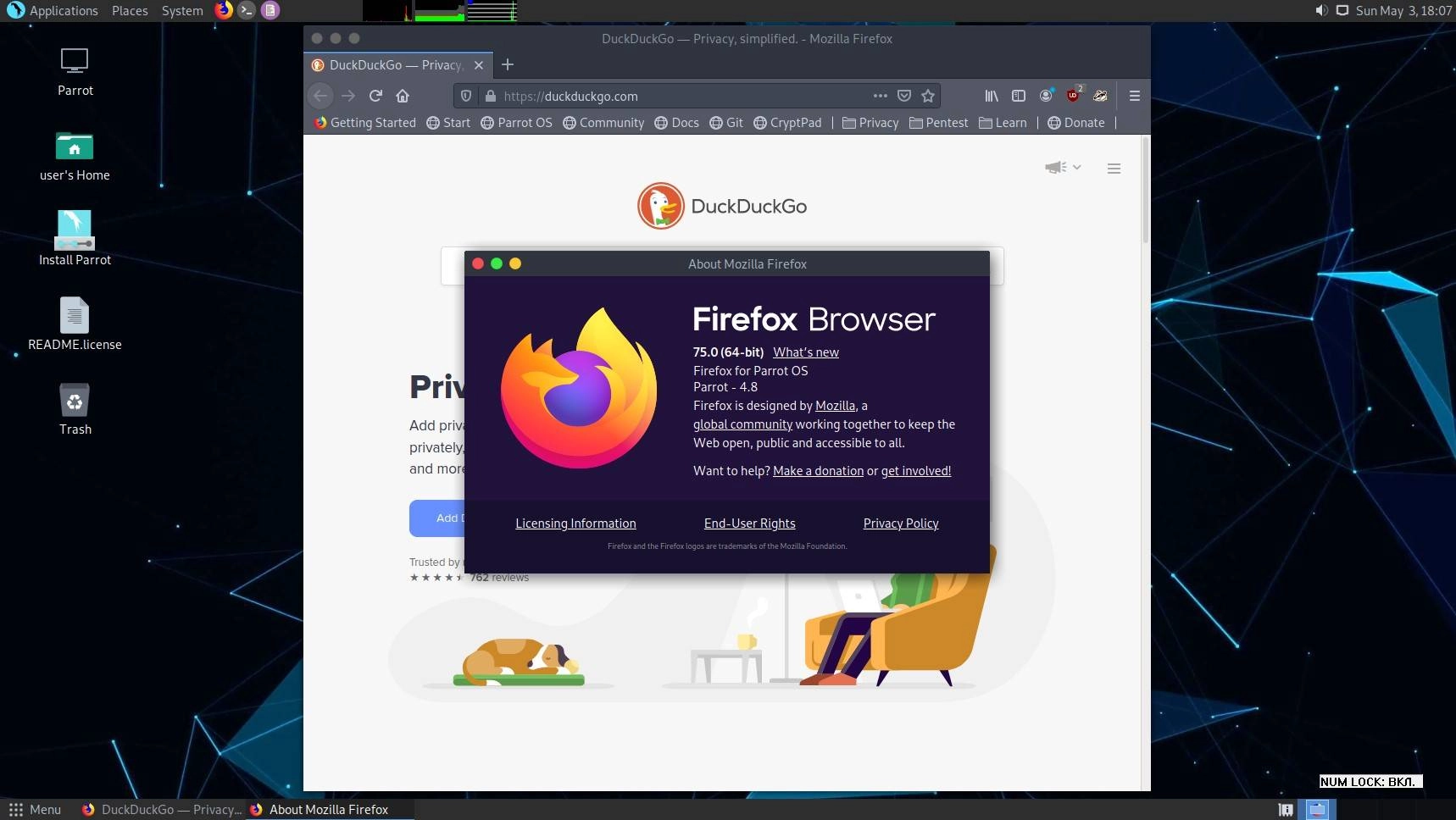Screen dimensions: 1456x820
Task: Click the system monitor graph applet
Action: [440, 10]
